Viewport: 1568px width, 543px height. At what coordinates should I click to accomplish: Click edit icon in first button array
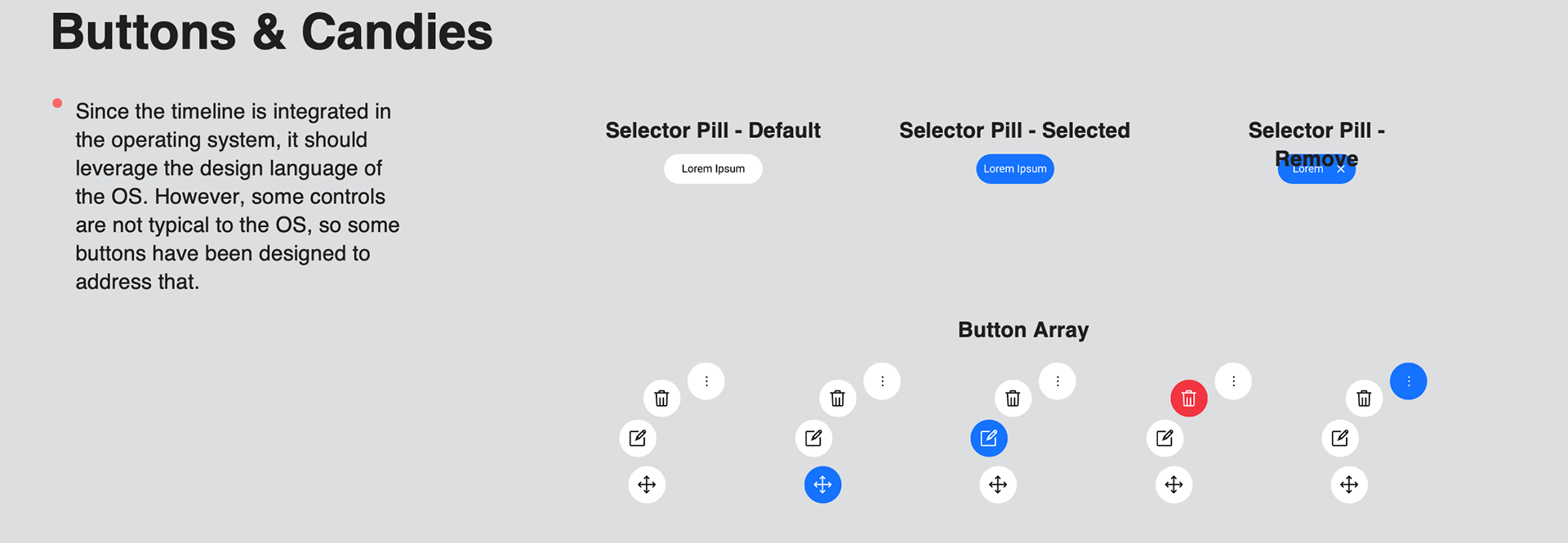[637, 438]
